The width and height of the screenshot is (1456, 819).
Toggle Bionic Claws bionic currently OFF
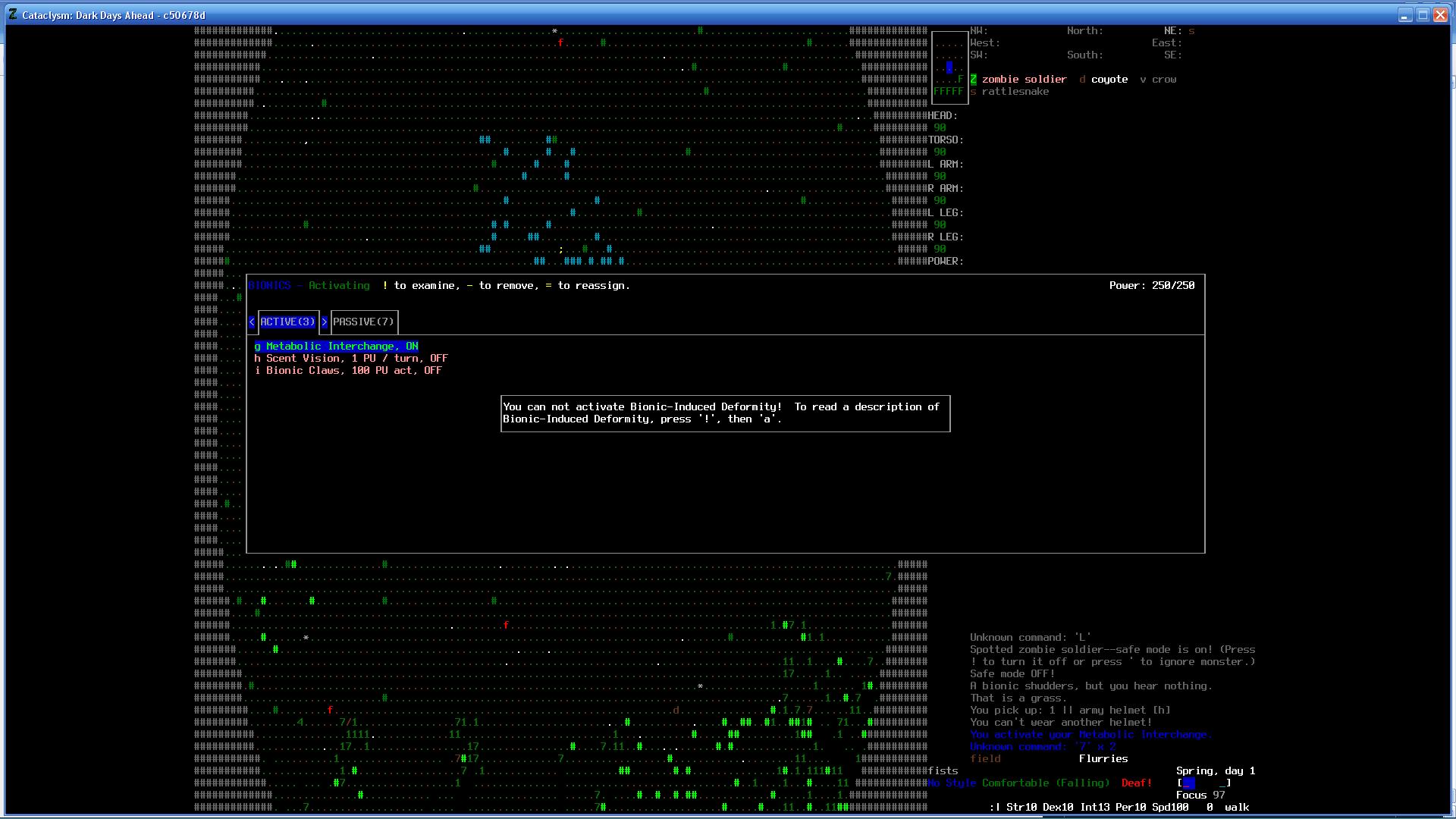[x=348, y=371]
